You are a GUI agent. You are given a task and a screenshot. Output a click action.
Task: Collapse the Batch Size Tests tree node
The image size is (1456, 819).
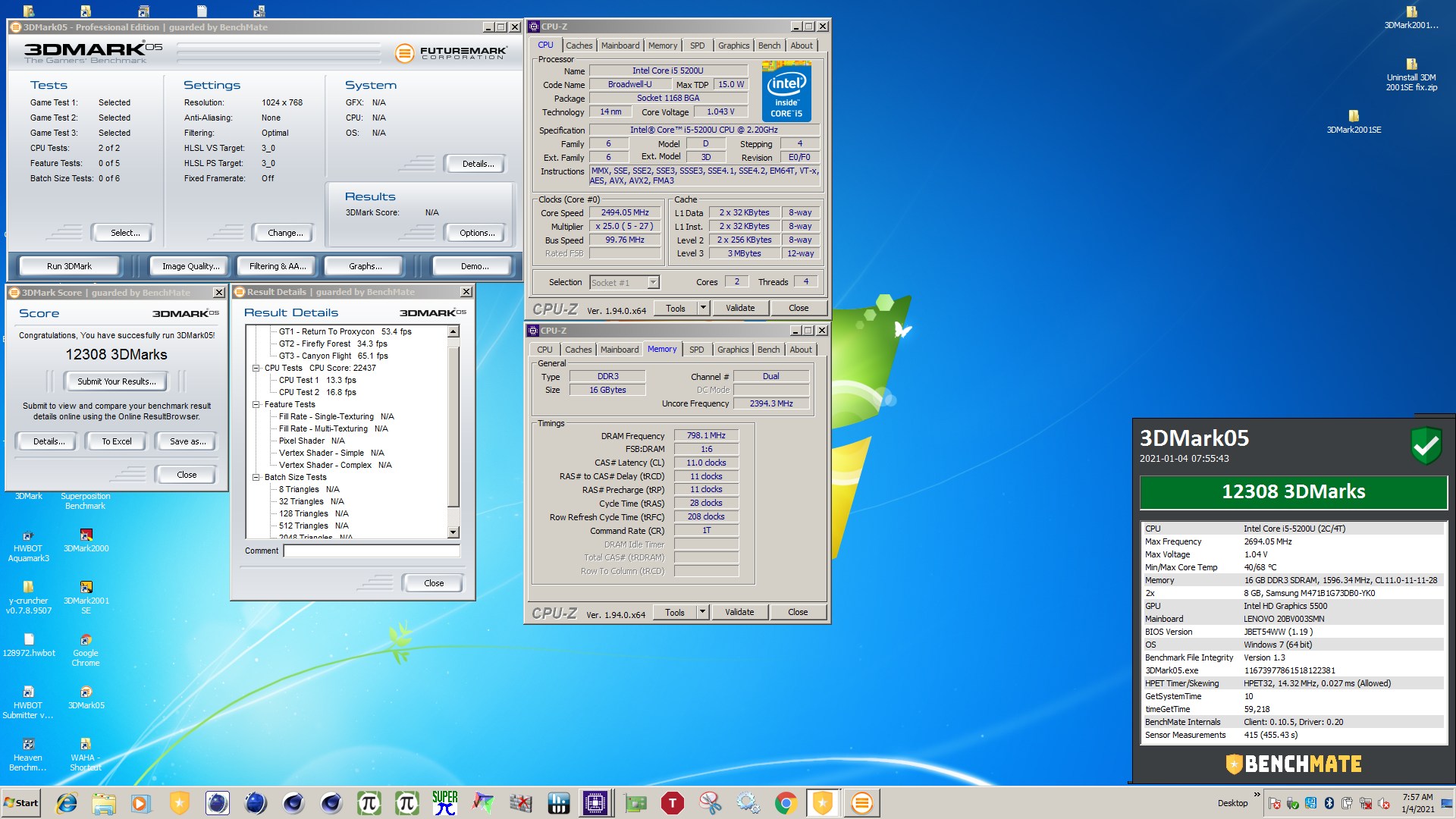(x=256, y=477)
